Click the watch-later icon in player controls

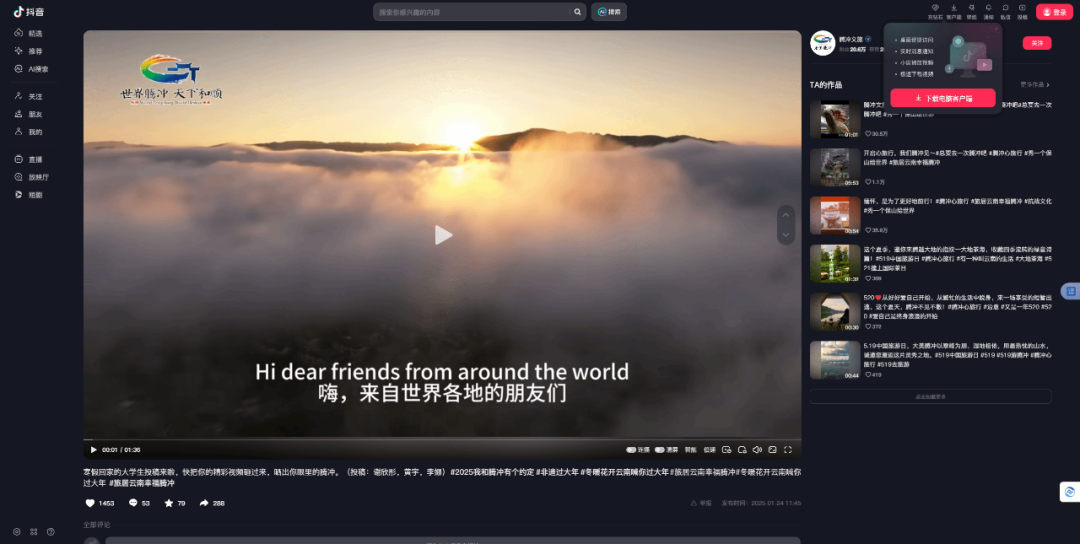[x=727, y=450]
